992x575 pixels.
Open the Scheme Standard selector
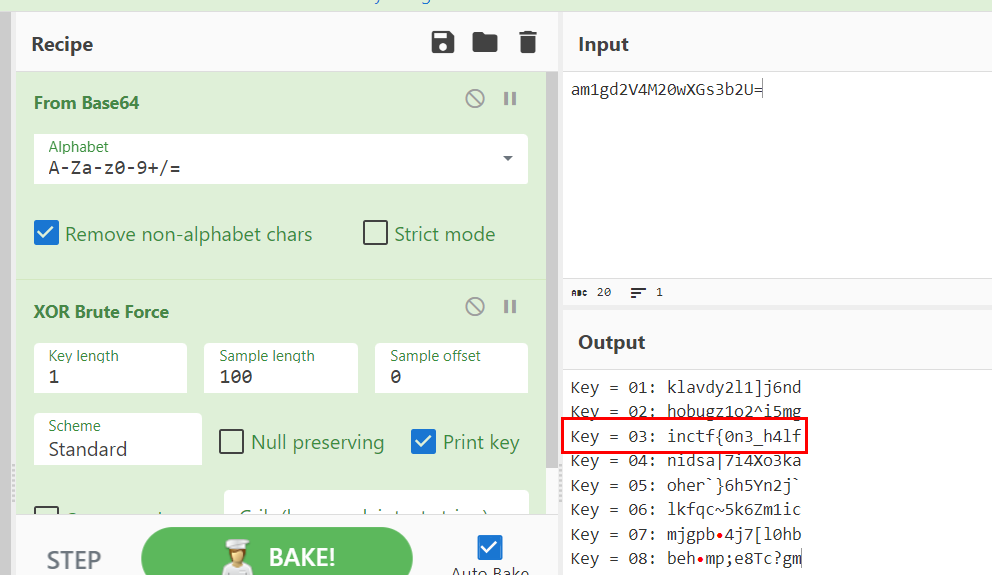coord(118,439)
